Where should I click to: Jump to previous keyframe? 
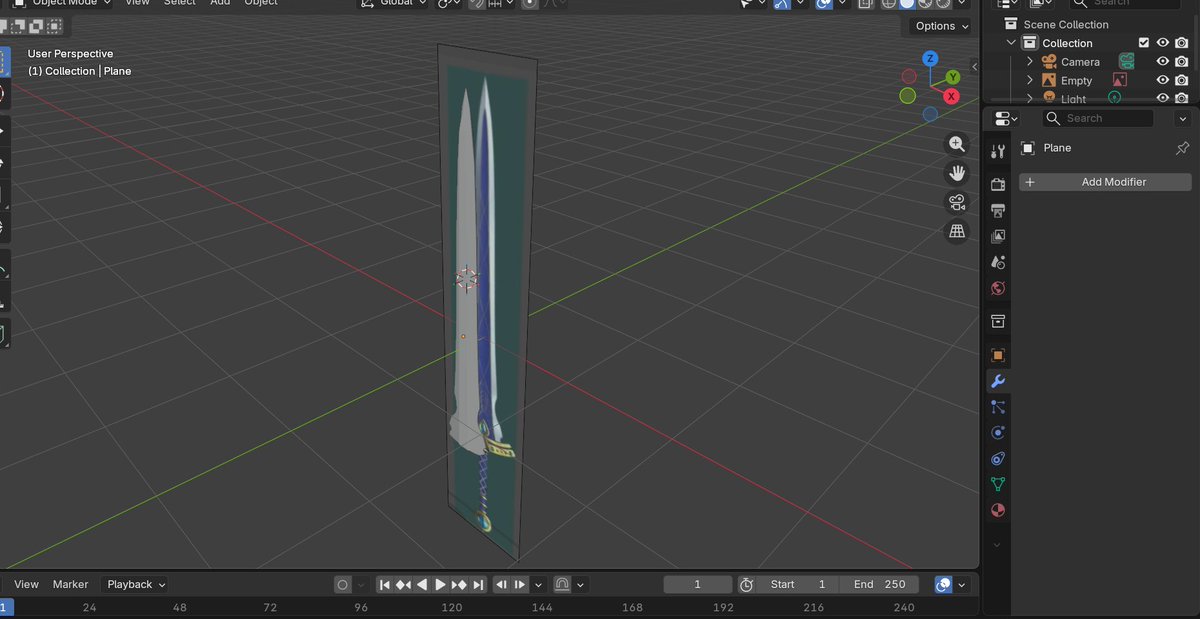coord(403,585)
